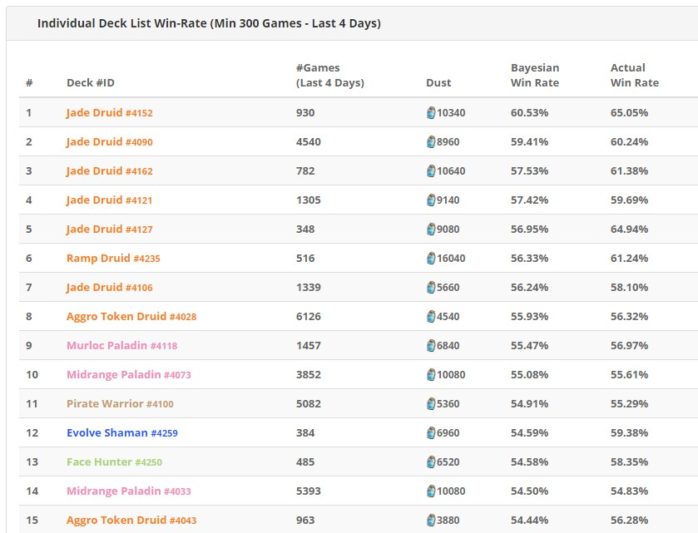This screenshot has height=533, width=698.
Task: Click dust icon next to 6840
Action: coord(431,346)
